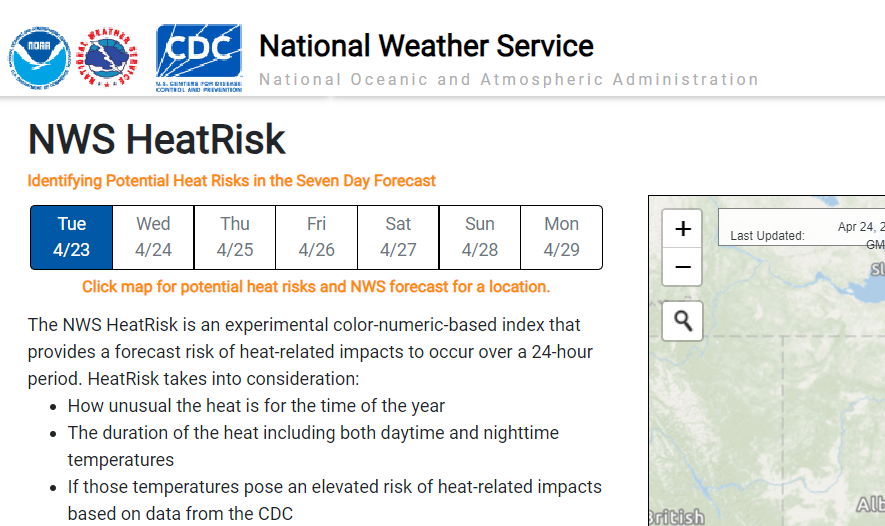Open the map location search

pyautogui.click(x=682, y=321)
